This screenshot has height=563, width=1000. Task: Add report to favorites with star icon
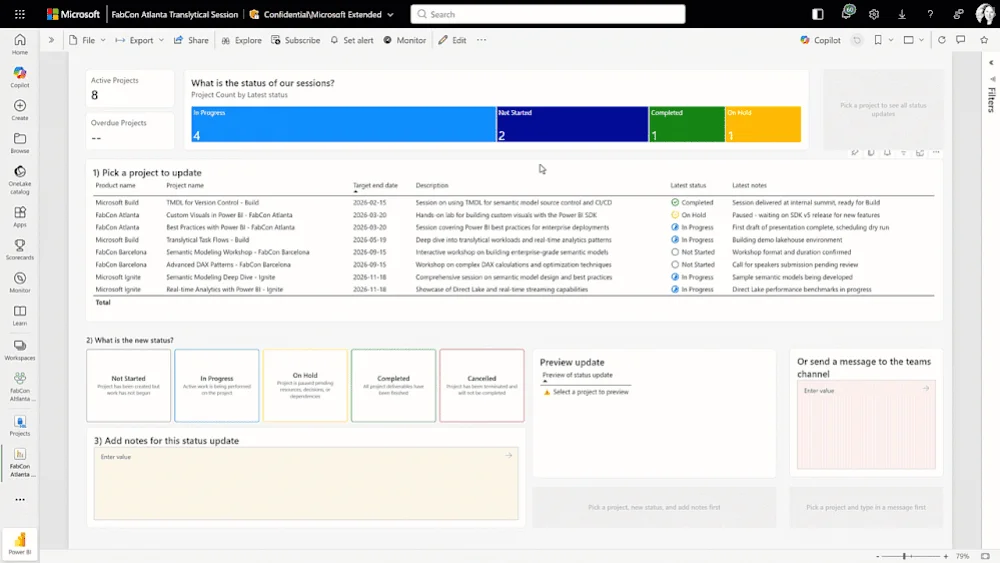[x=983, y=40]
